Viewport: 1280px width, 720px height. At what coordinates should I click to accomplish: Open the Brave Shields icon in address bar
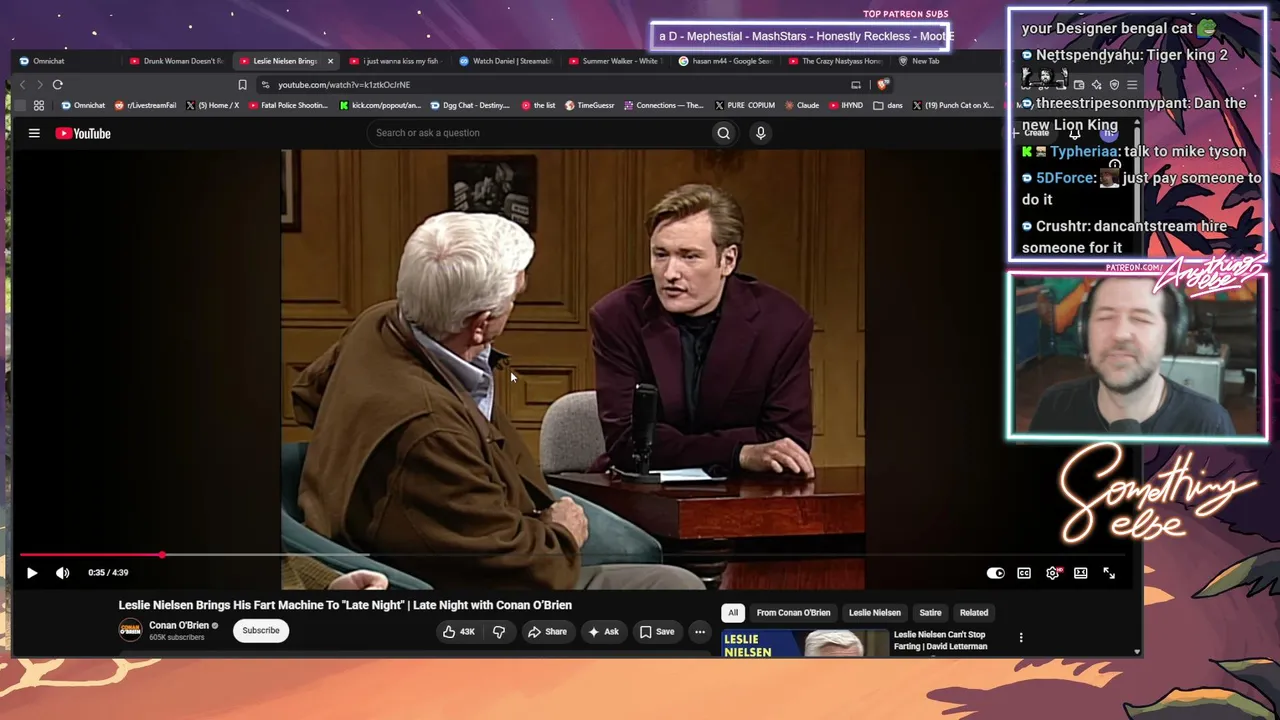[883, 85]
